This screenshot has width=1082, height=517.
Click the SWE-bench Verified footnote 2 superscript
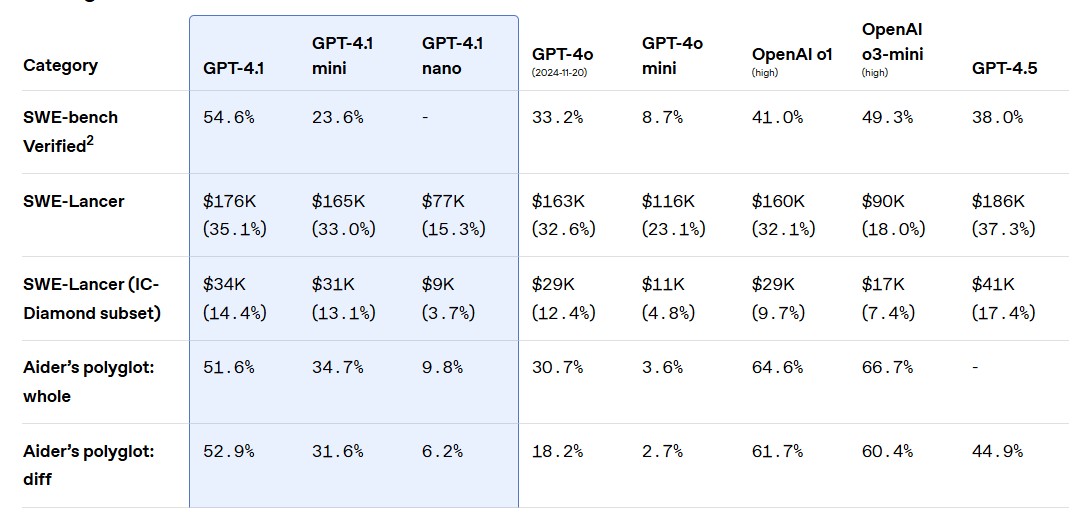coord(90,140)
